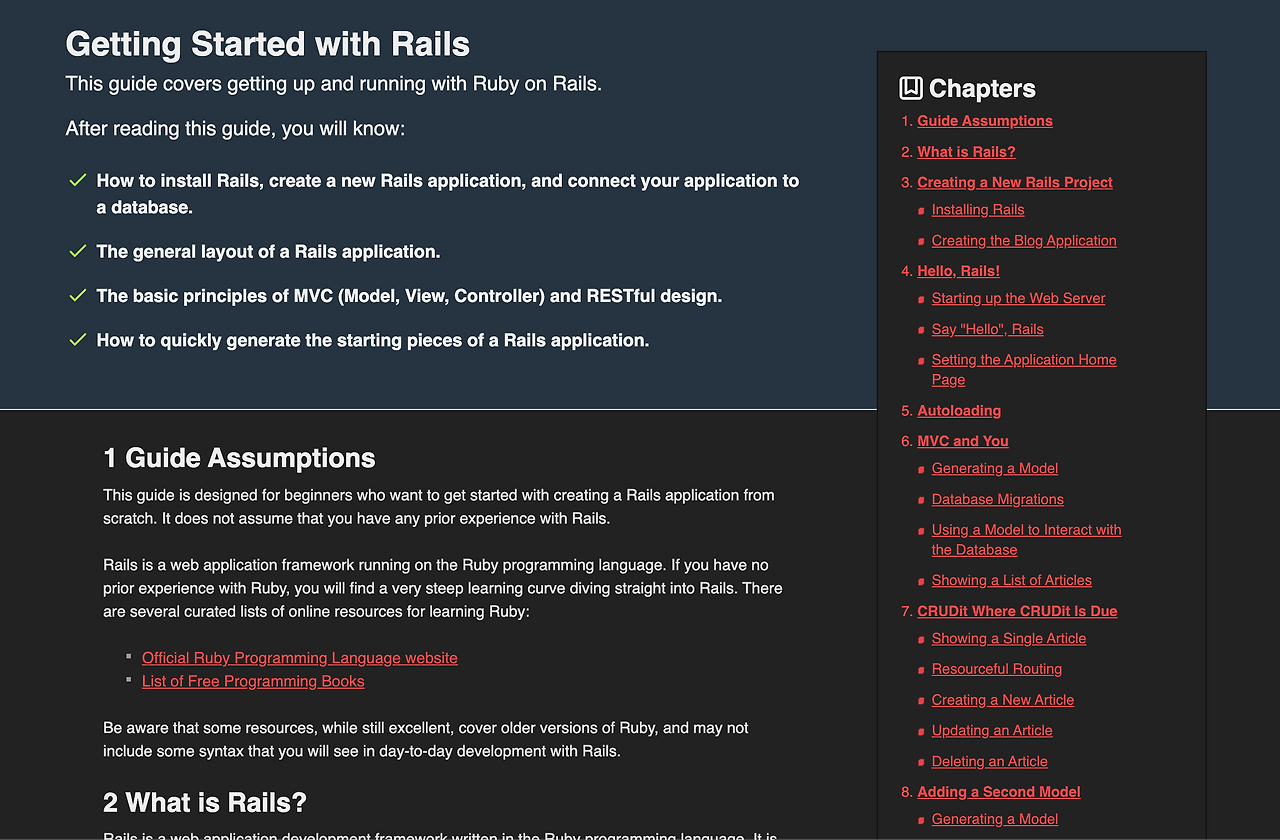Go to Creating a New Rails Project
This screenshot has width=1280, height=840.
1015,182
